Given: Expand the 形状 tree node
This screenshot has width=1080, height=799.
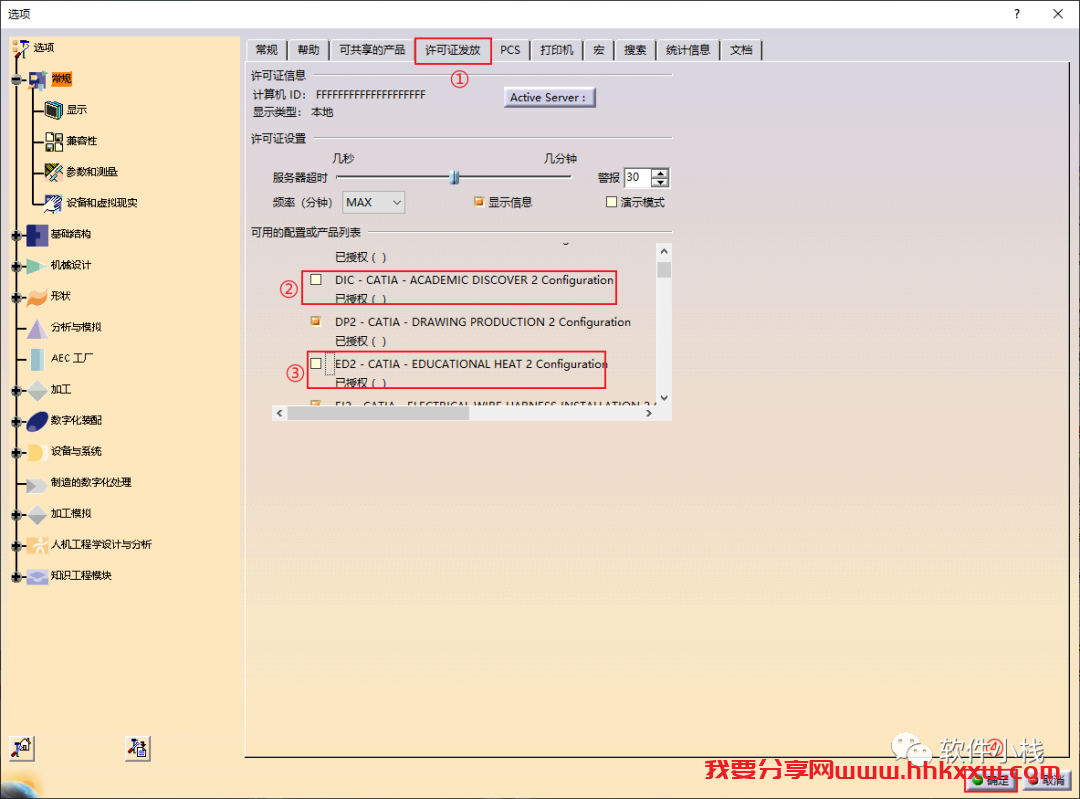Looking at the screenshot, I should pos(17,298).
